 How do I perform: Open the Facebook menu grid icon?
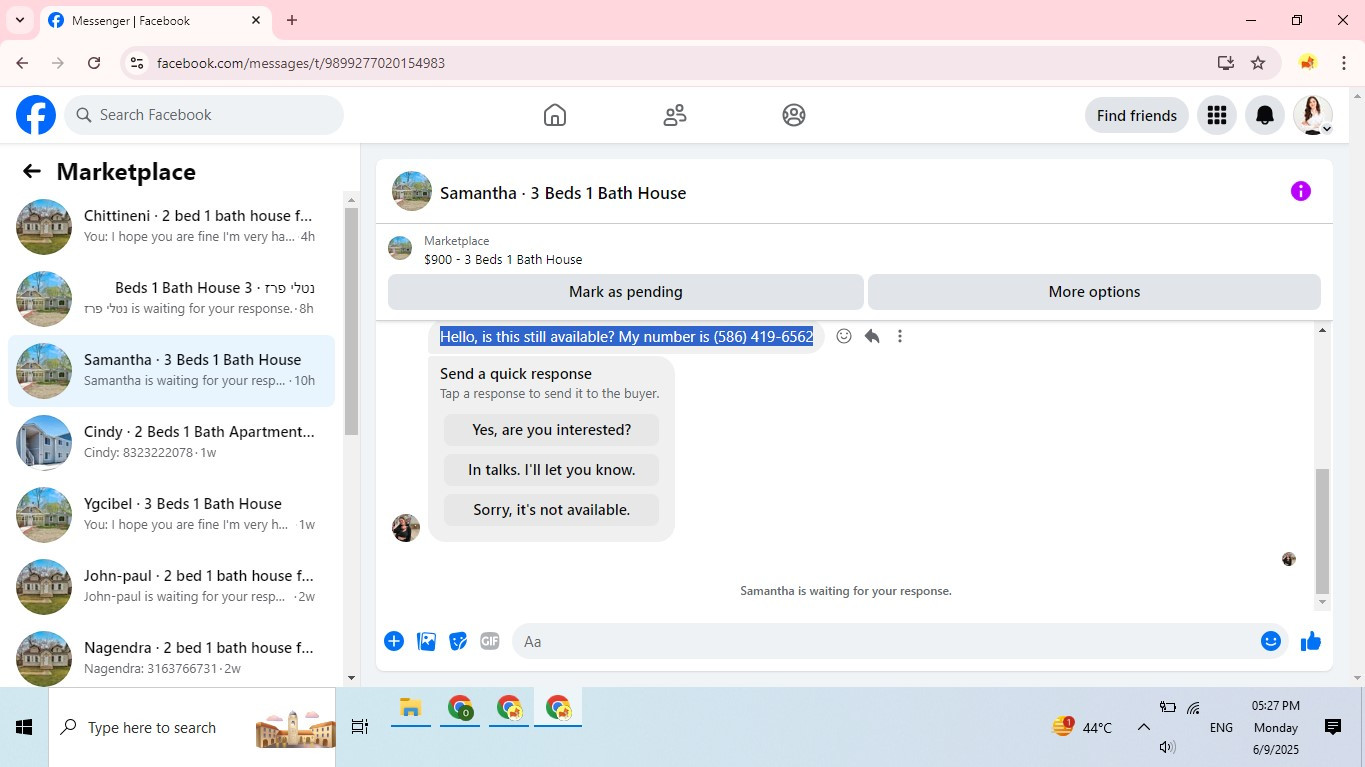tap(1217, 115)
